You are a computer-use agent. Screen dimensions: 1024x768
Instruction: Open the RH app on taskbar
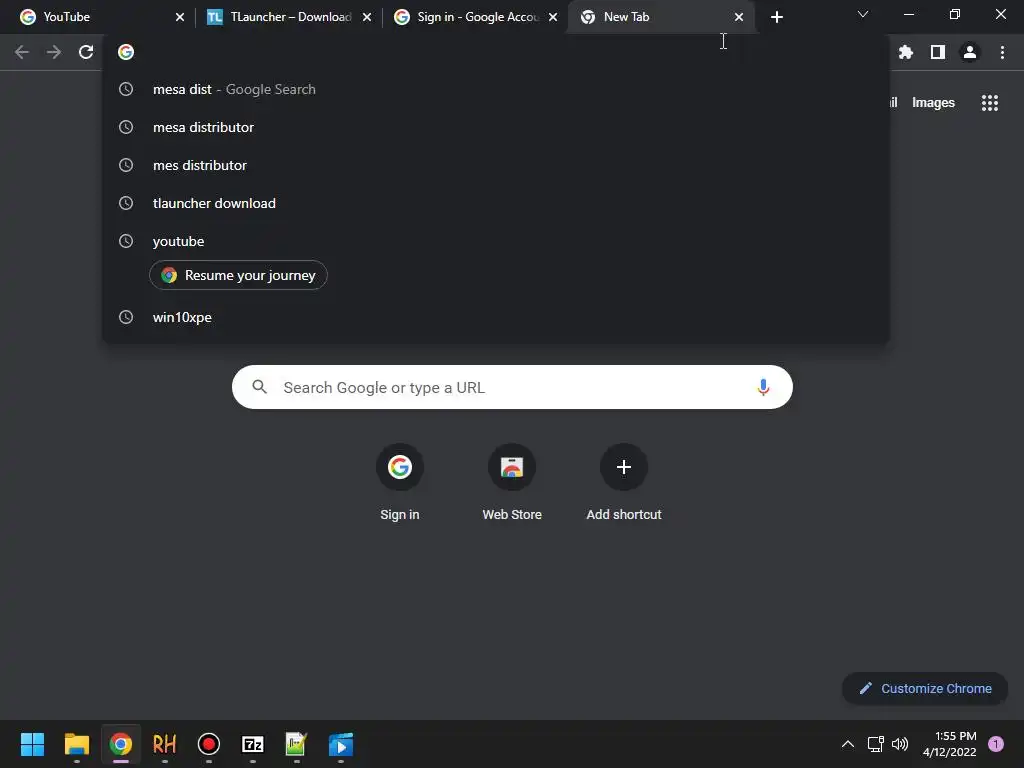[165, 744]
